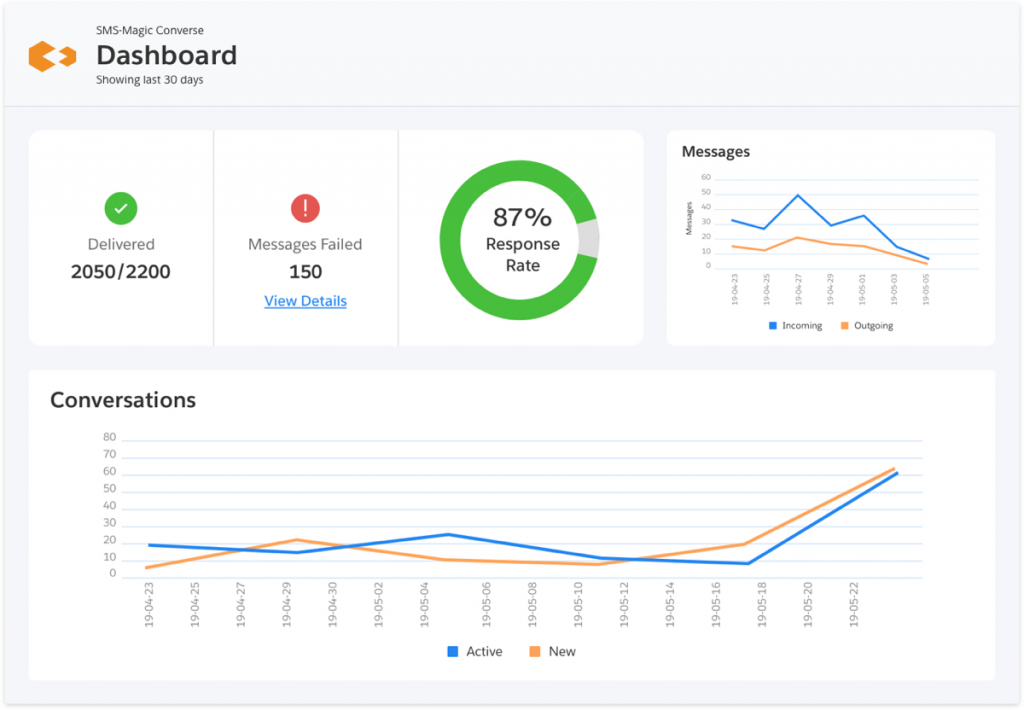
Task: Click the New legend marker below Conversations
Action: click(535, 651)
